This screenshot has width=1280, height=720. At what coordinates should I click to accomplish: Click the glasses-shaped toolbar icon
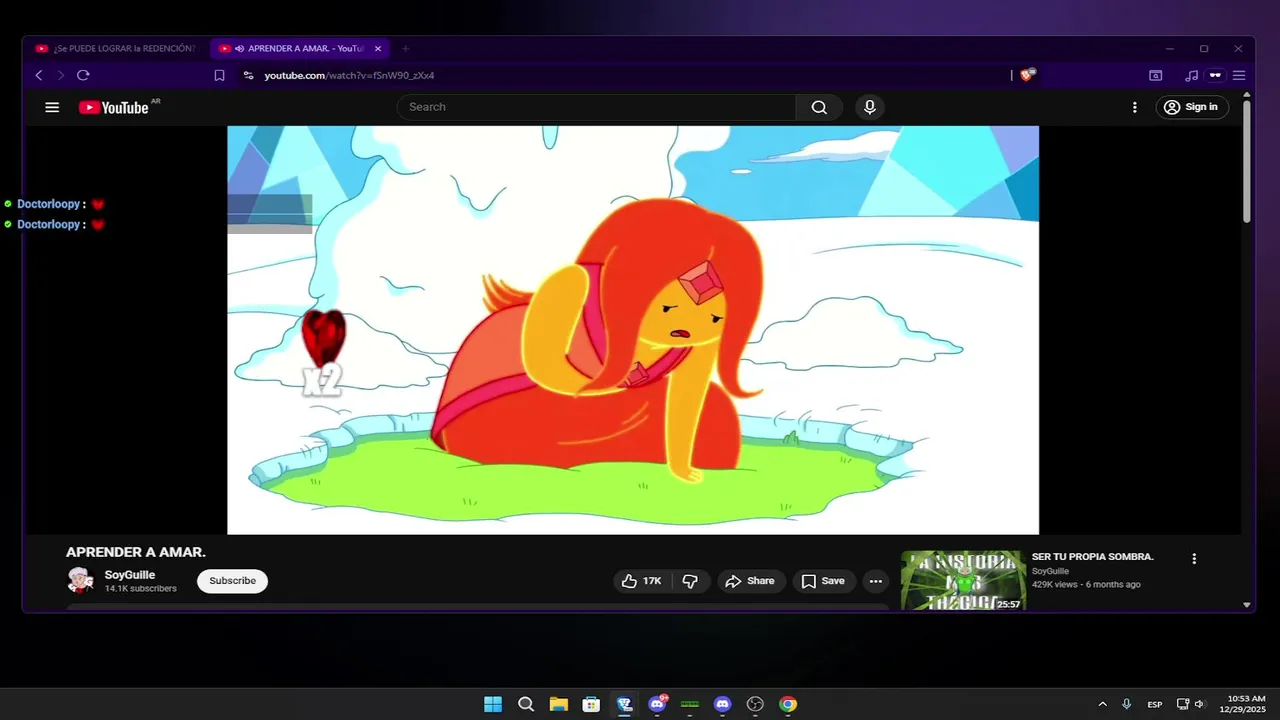click(x=1215, y=75)
